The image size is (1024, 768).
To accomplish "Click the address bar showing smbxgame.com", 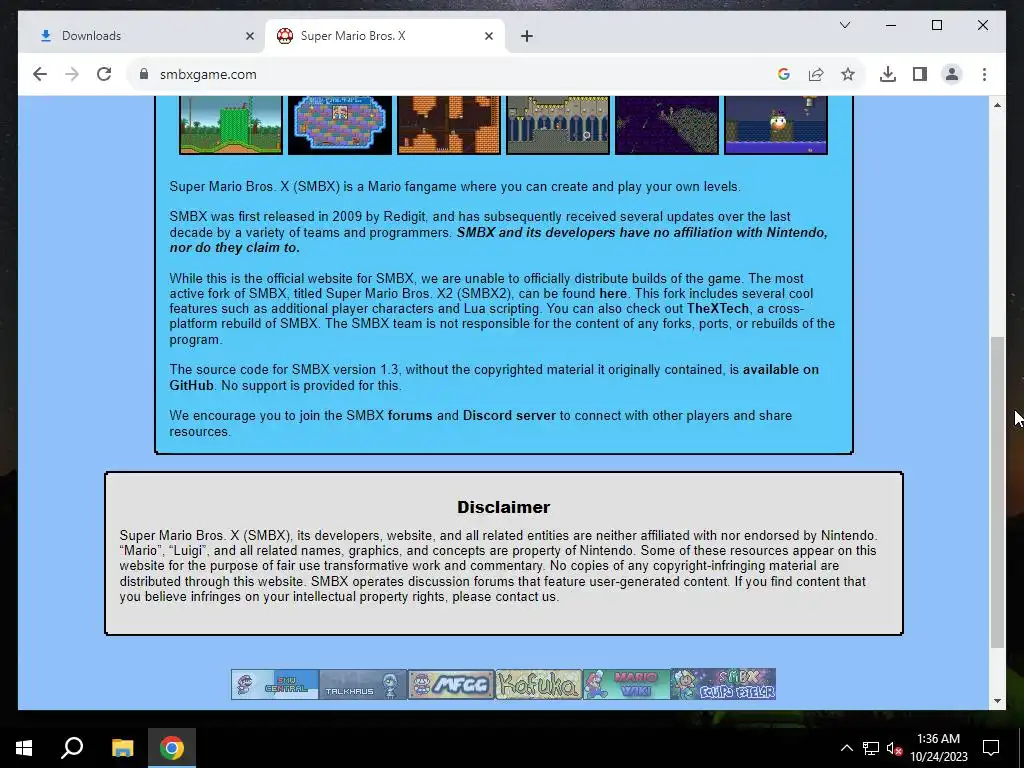I will (x=451, y=74).
